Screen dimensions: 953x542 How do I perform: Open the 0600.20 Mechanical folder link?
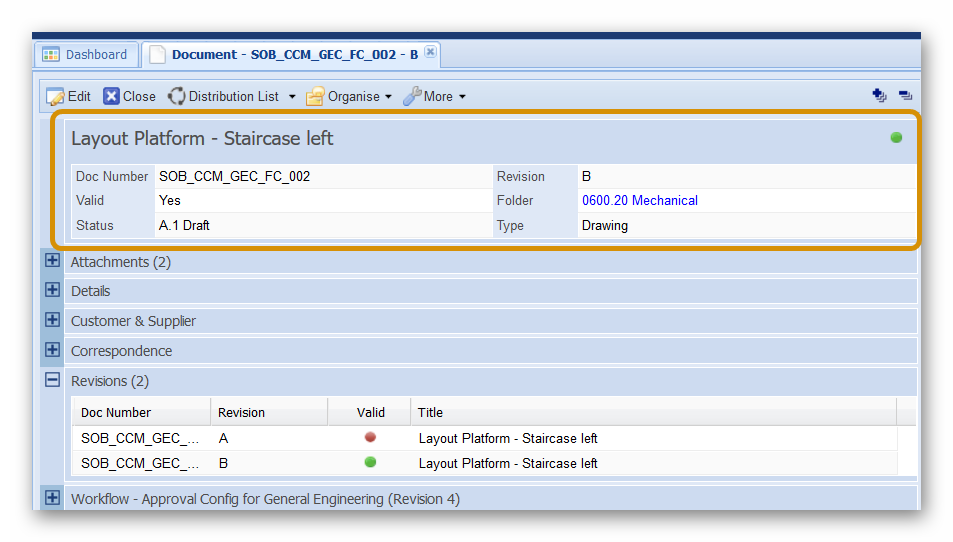coord(639,201)
